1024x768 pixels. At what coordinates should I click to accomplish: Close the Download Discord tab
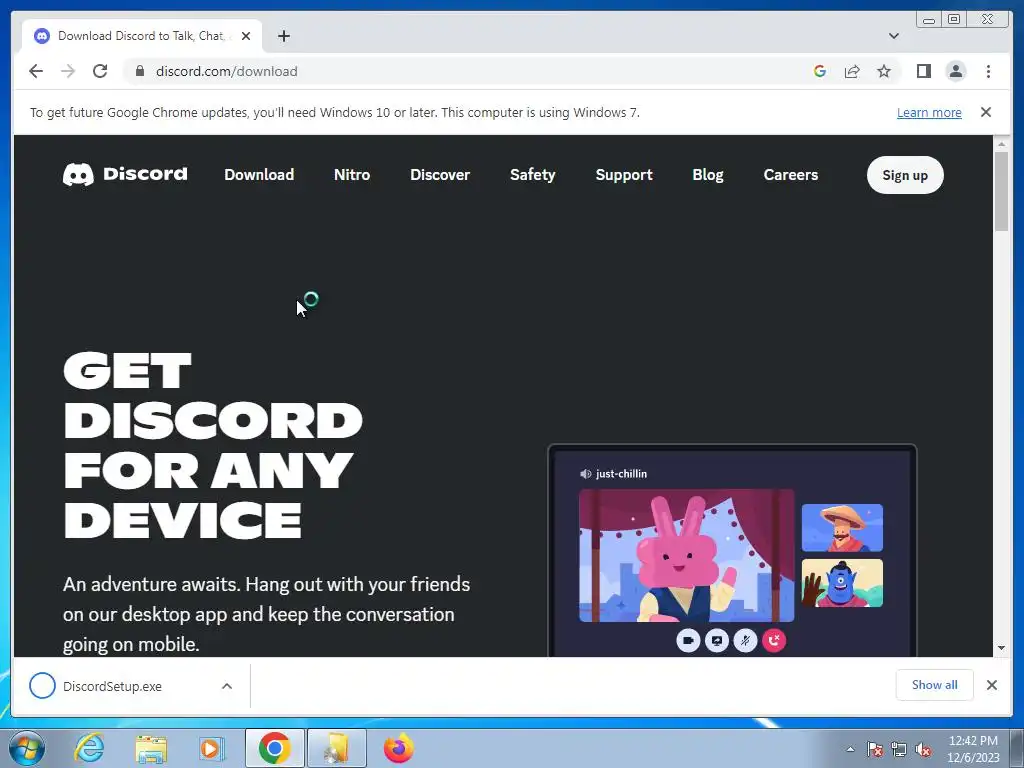tap(246, 36)
